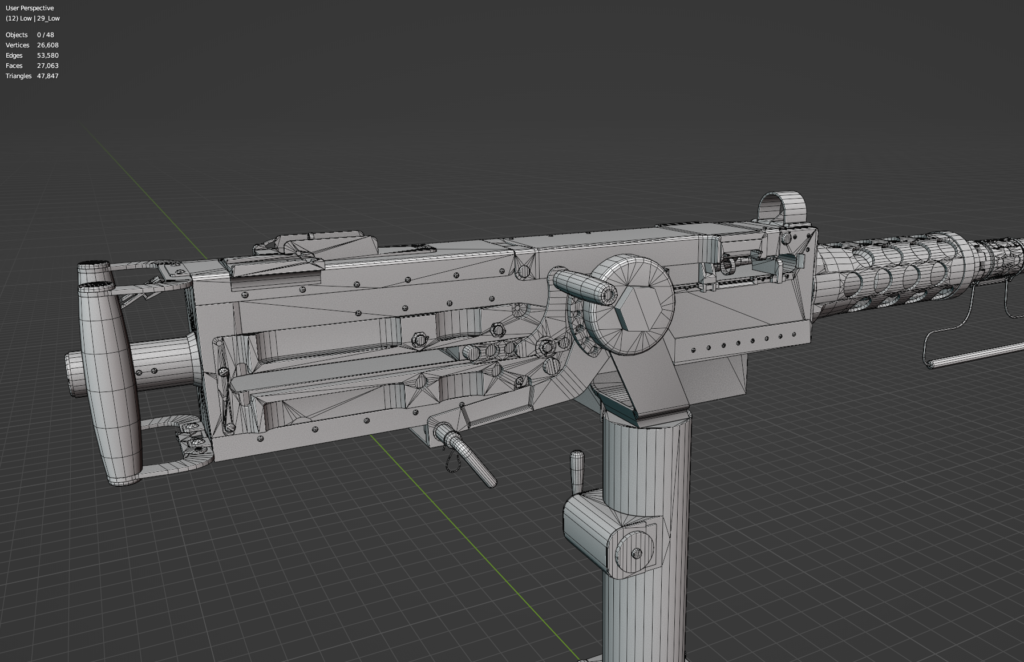
Task: Click the "27,063" faces value
Action: pyautogui.click(x=48, y=65)
